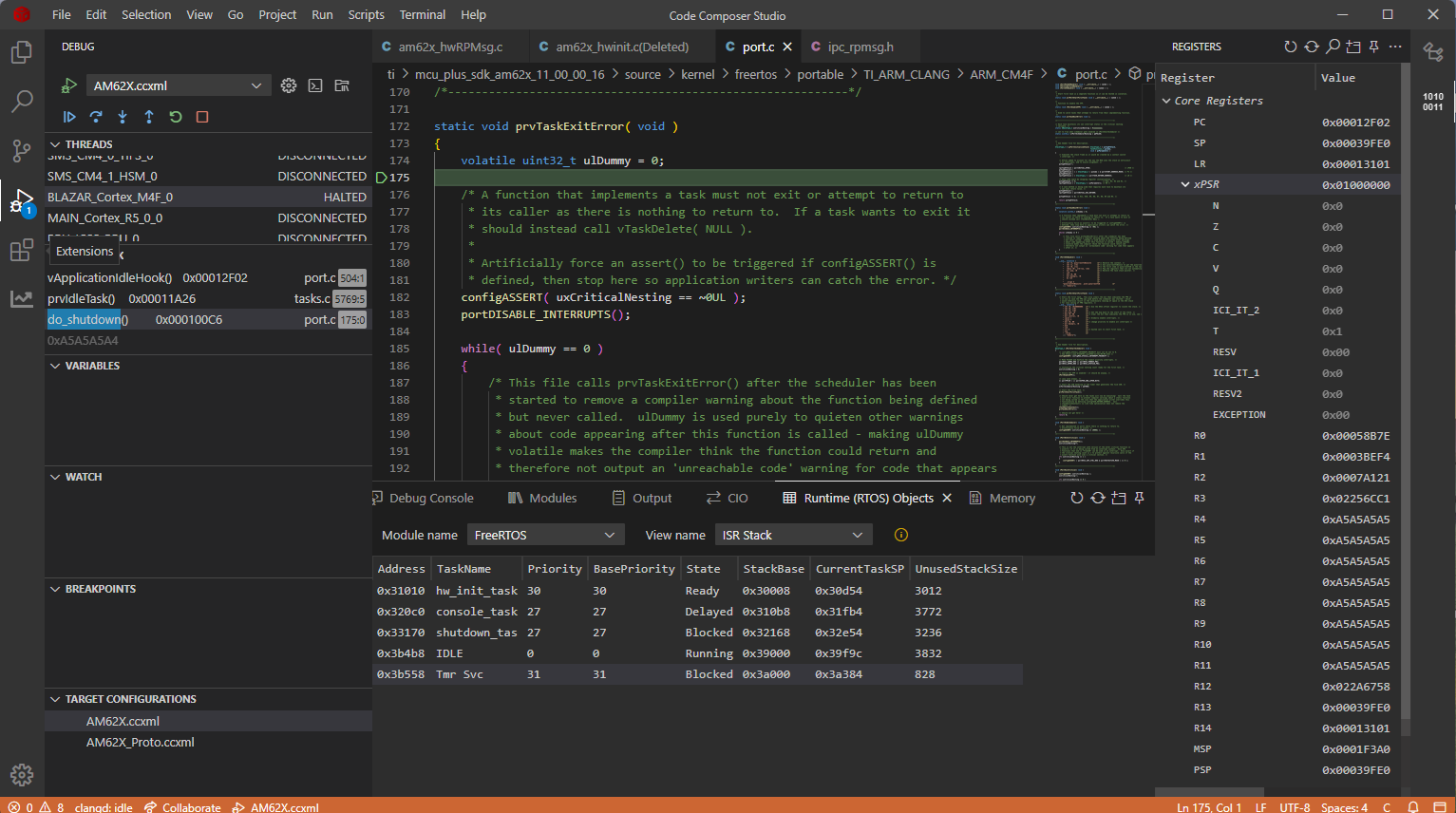Open the launch configuration AM62X.ccxml dropdown

click(x=179, y=85)
